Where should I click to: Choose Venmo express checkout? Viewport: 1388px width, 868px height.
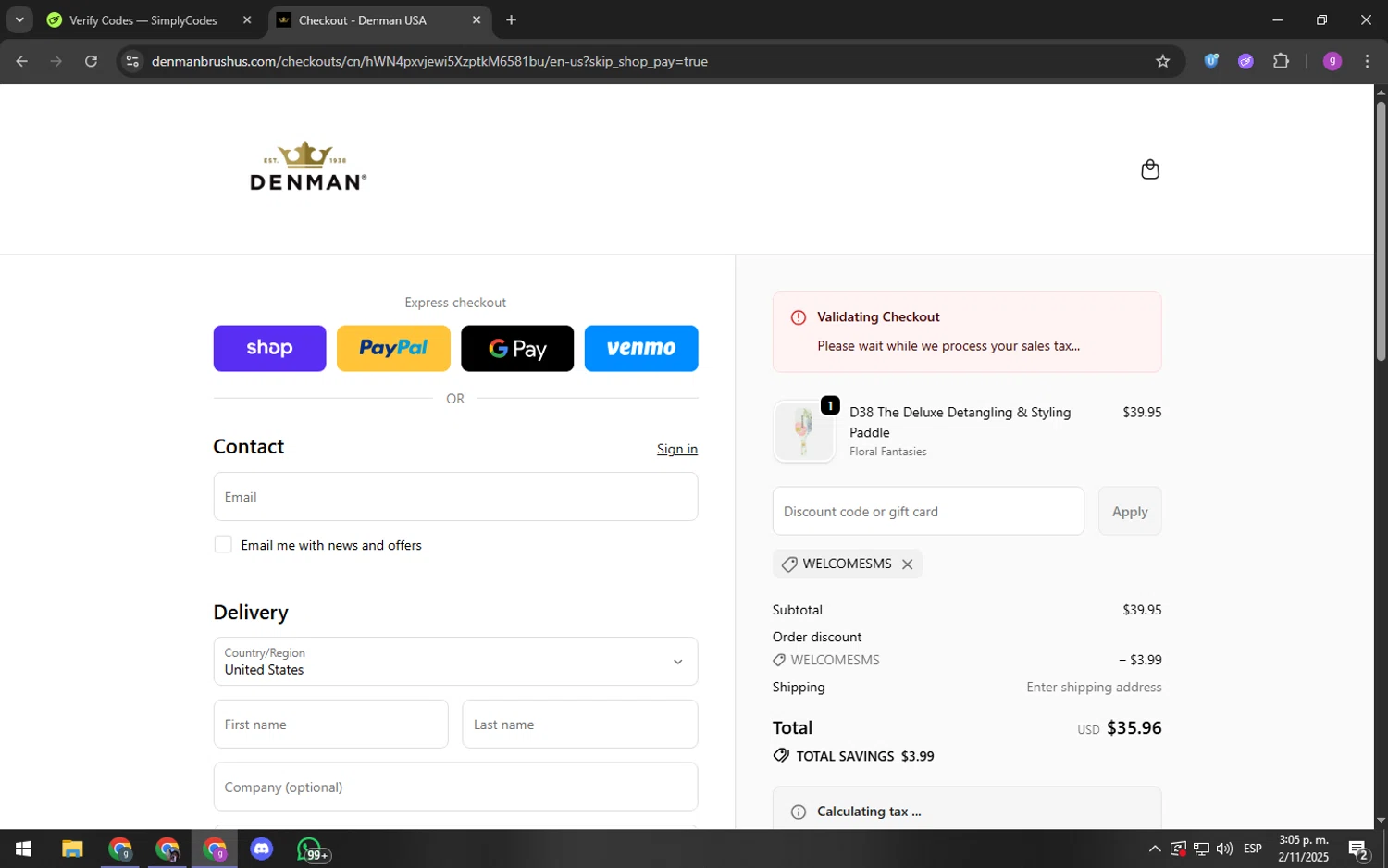641,348
